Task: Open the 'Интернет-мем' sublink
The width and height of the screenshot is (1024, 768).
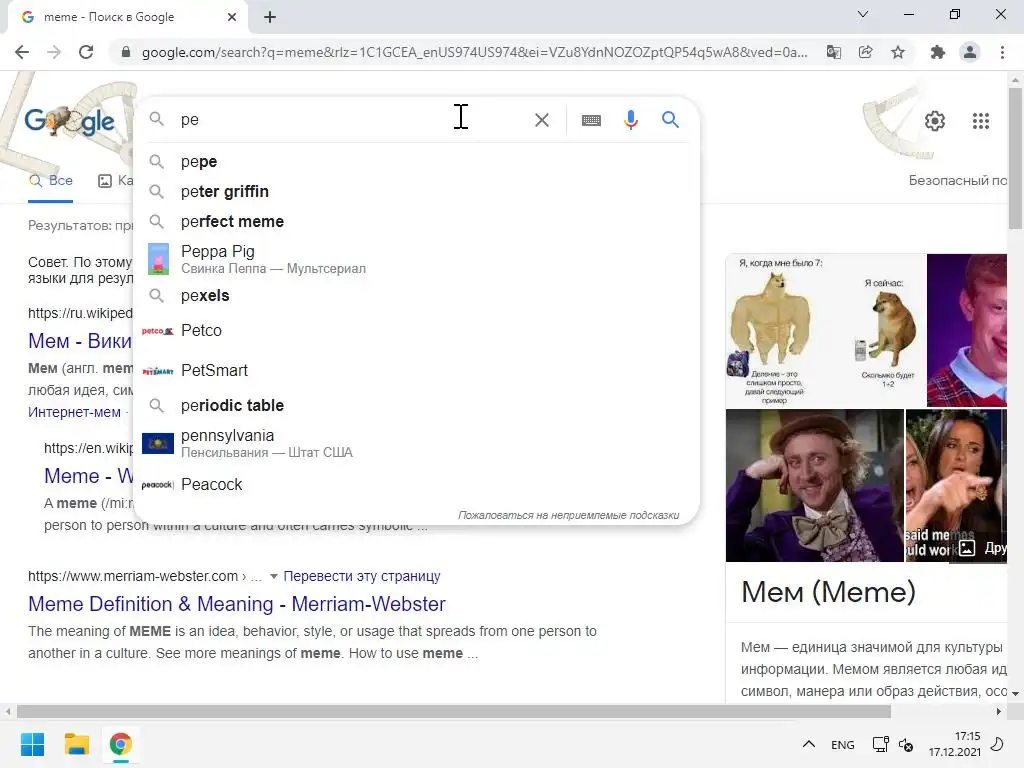Action: click(74, 412)
